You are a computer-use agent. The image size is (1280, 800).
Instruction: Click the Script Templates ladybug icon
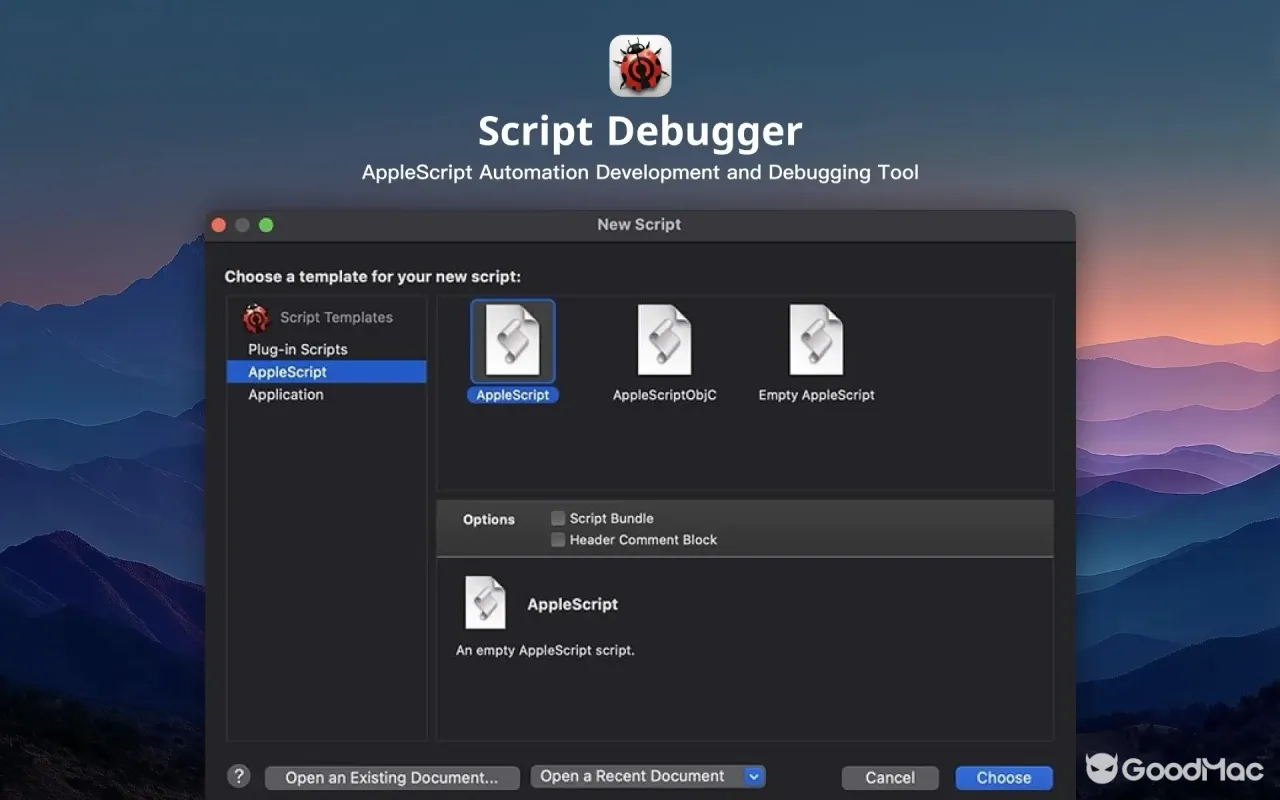(257, 318)
